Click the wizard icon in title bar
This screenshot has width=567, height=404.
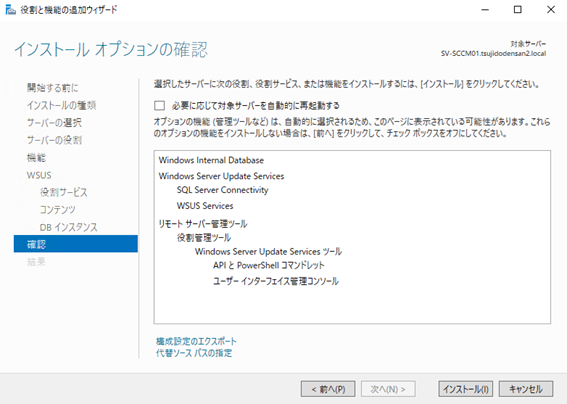point(10,9)
